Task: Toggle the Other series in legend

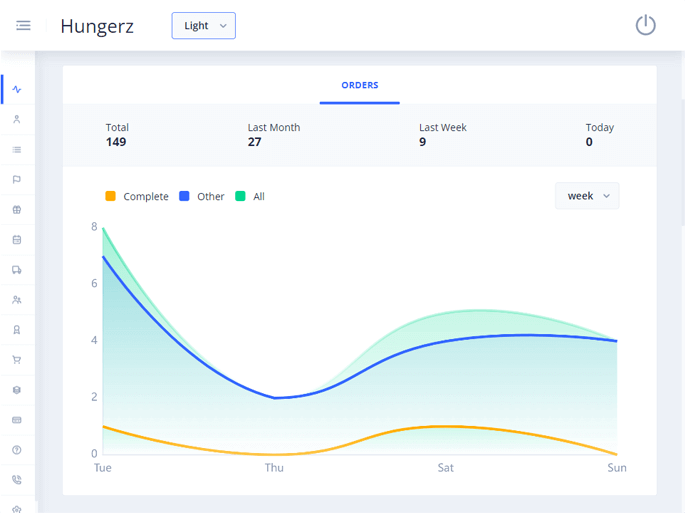Action: [210, 197]
